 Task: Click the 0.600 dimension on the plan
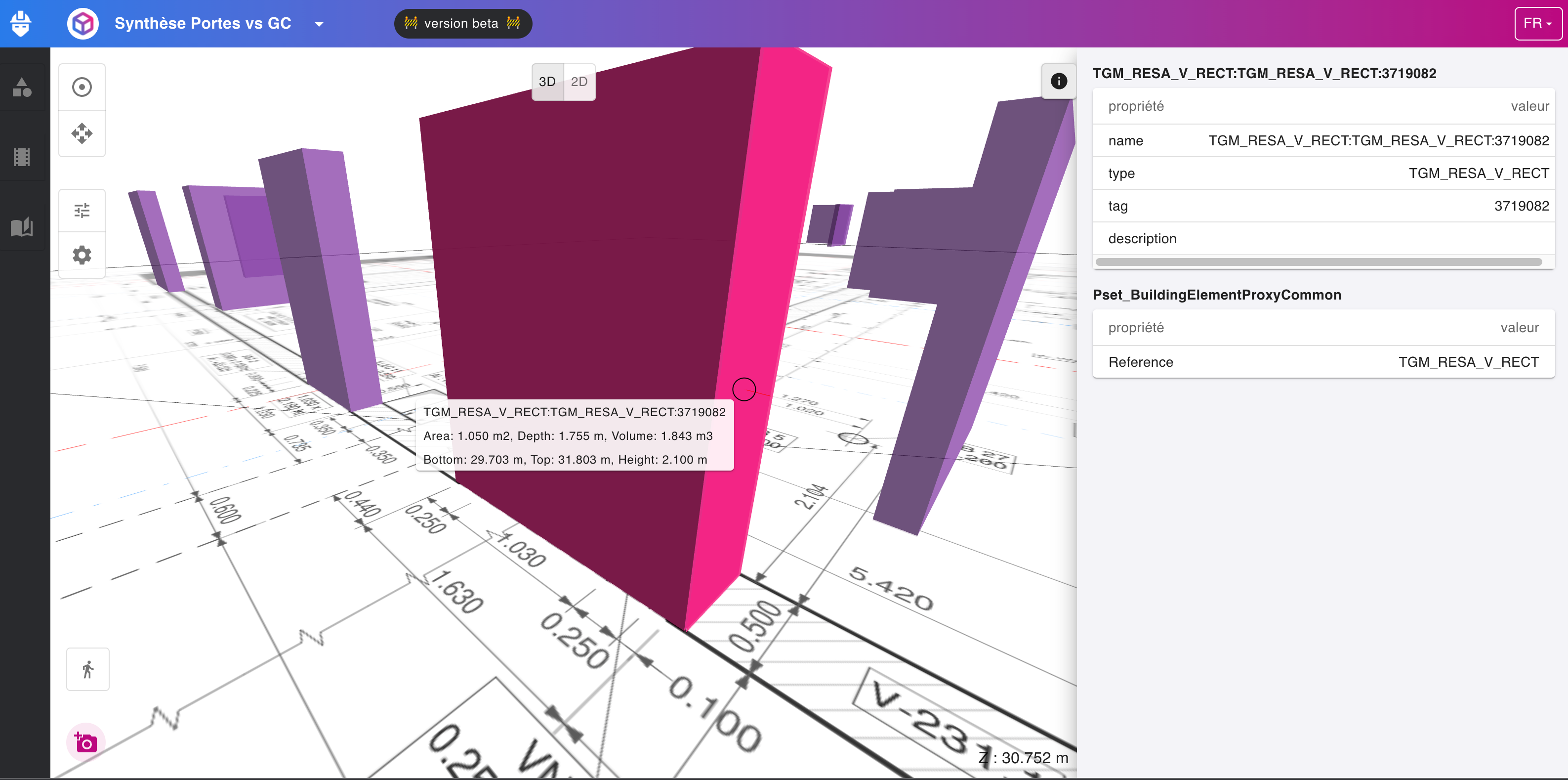point(225,510)
